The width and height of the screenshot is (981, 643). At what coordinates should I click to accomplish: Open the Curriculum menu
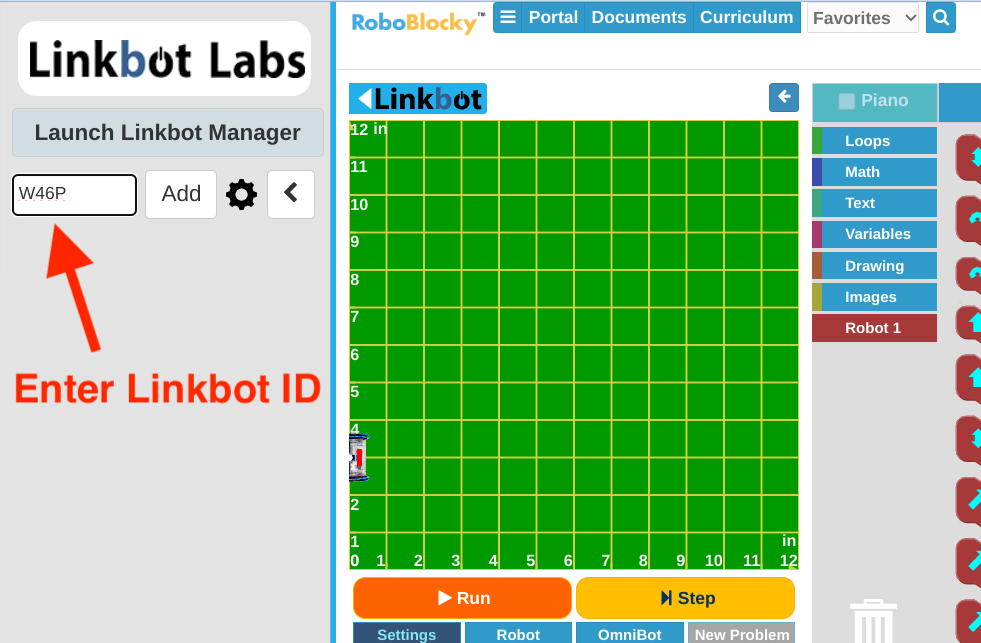pyautogui.click(x=746, y=17)
